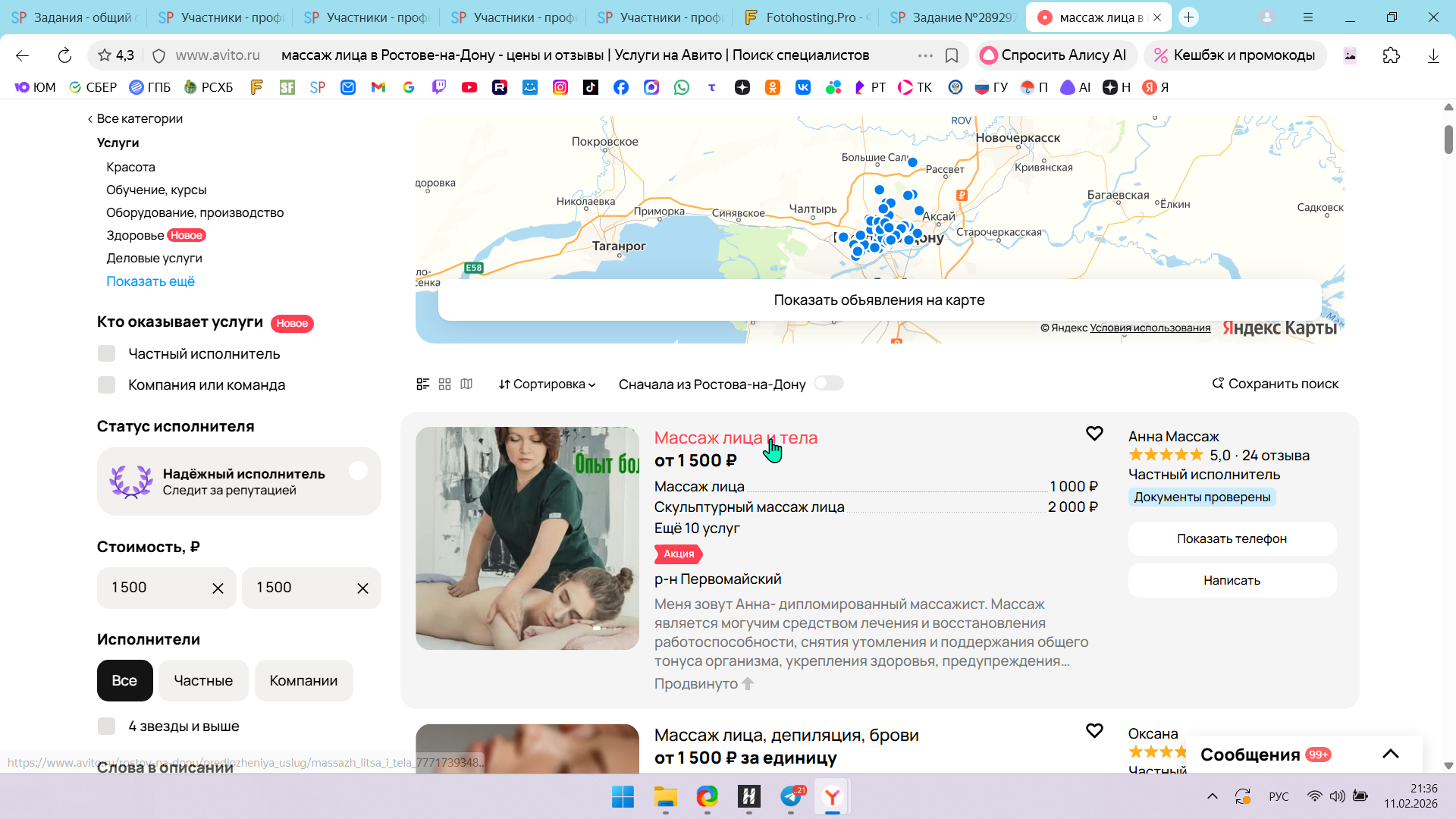The image size is (1456, 819).
Task: Select the Частные performers tab
Action: click(x=203, y=681)
